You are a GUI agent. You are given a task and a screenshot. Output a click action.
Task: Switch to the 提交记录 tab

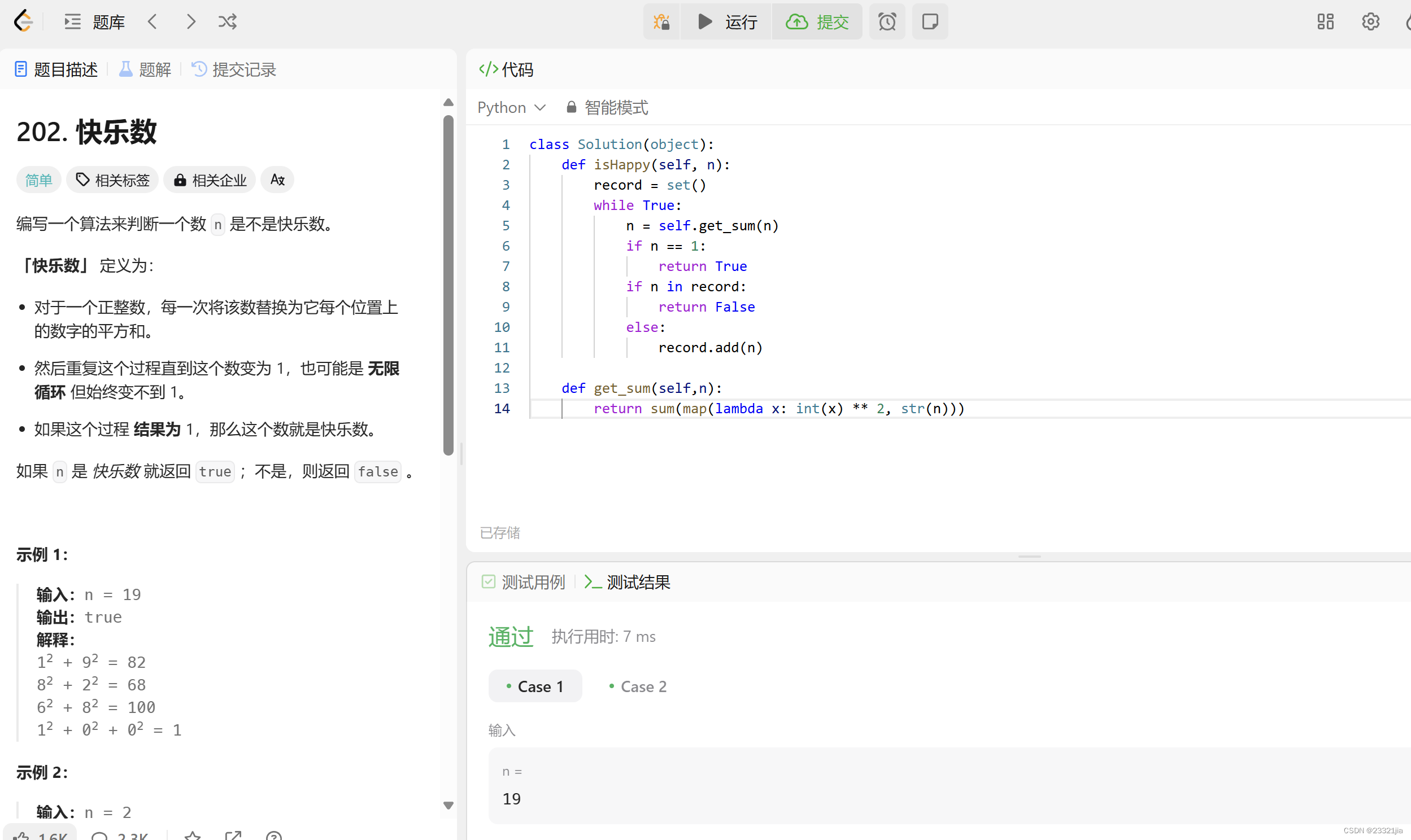pyautogui.click(x=234, y=69)
